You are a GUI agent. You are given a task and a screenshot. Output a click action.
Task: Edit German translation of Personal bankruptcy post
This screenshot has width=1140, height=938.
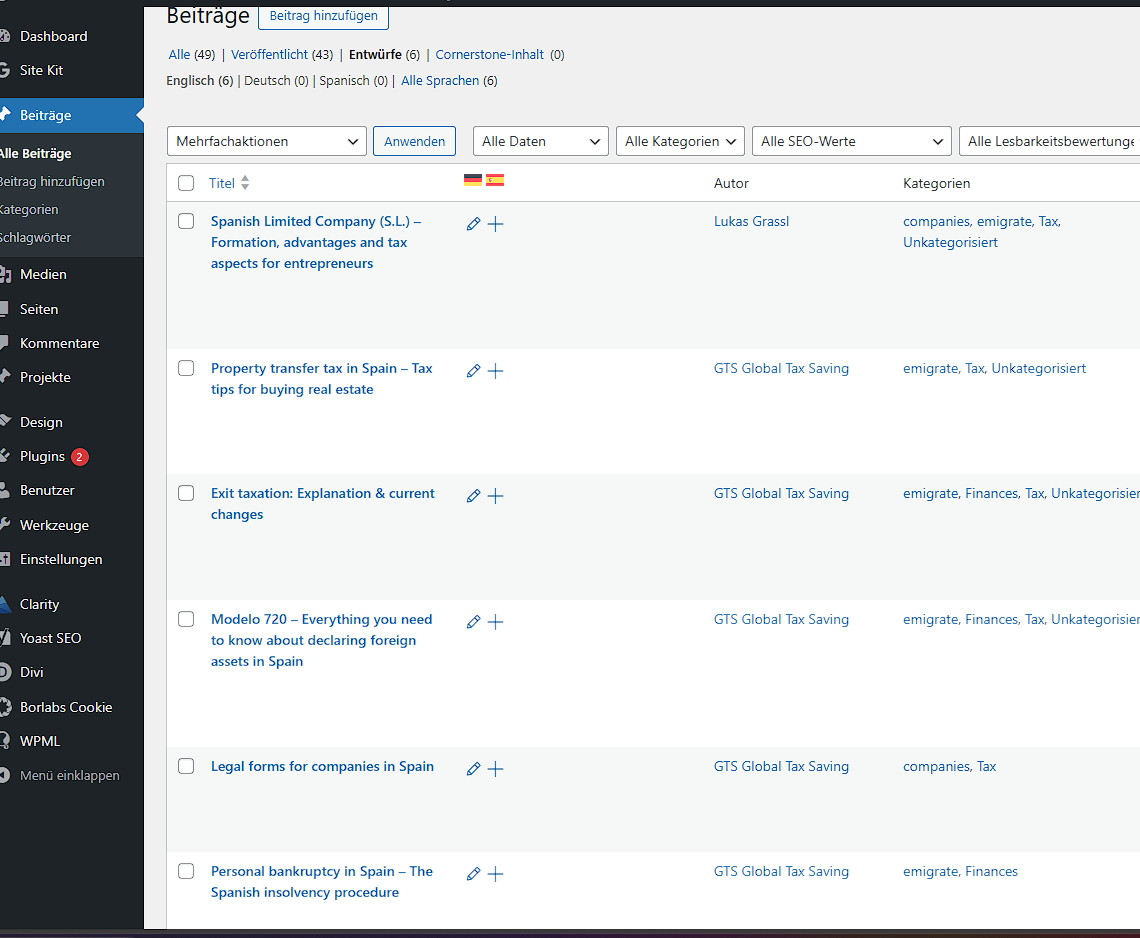coord(473,873)
